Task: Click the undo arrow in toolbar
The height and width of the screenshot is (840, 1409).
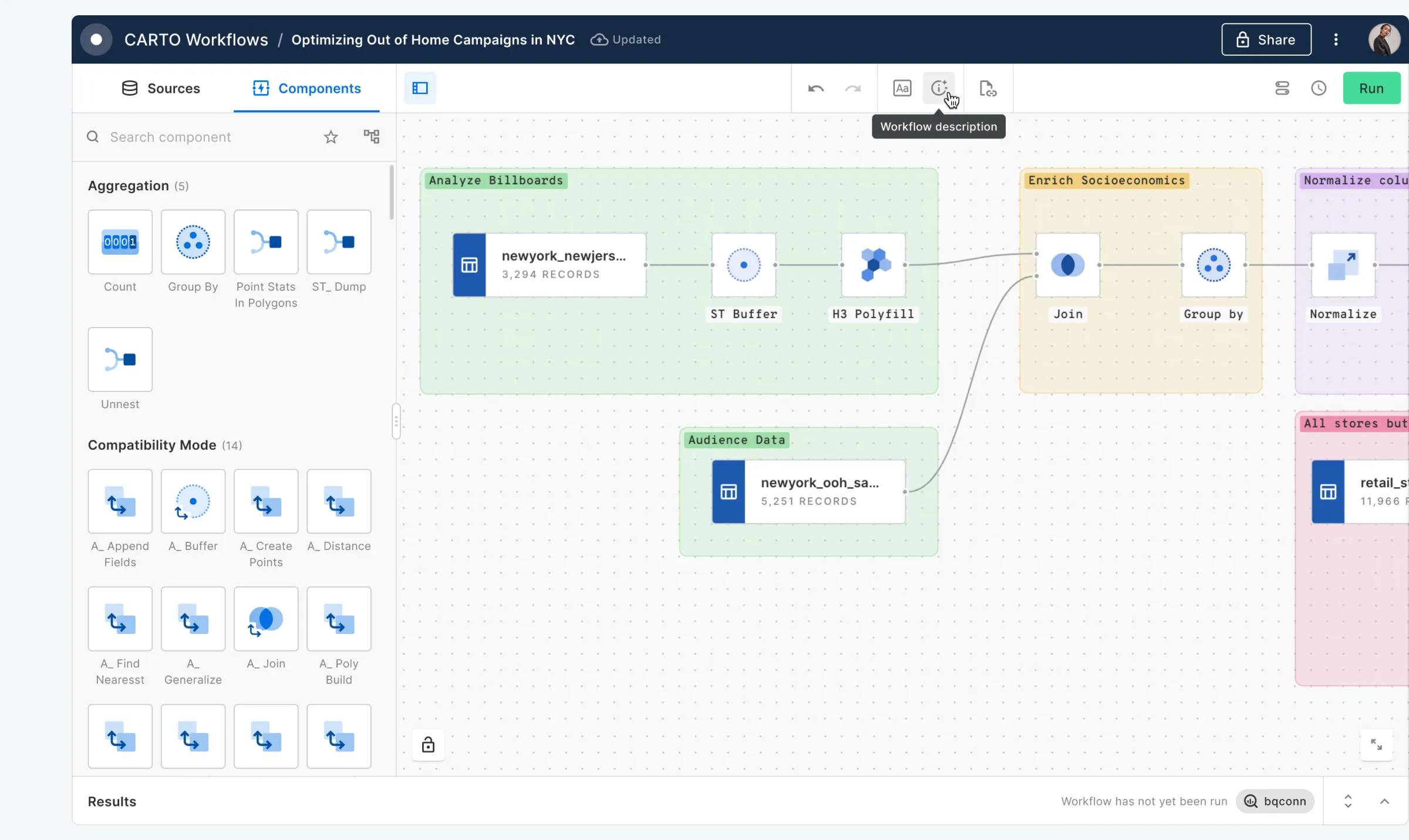Action: point(815,89)
